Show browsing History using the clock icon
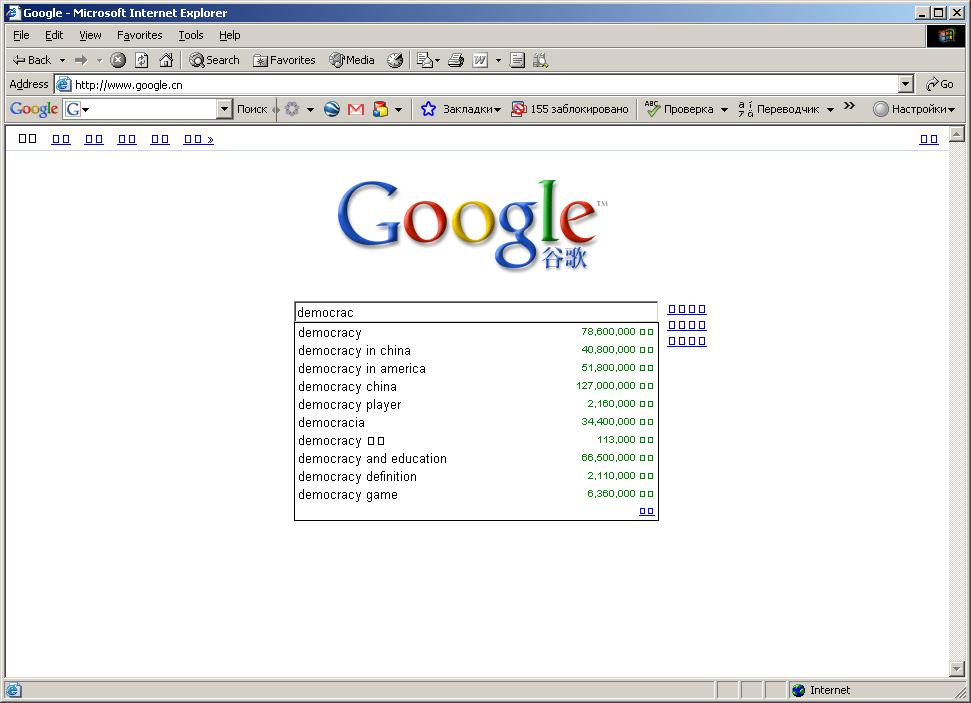 [x=395, y=60]
